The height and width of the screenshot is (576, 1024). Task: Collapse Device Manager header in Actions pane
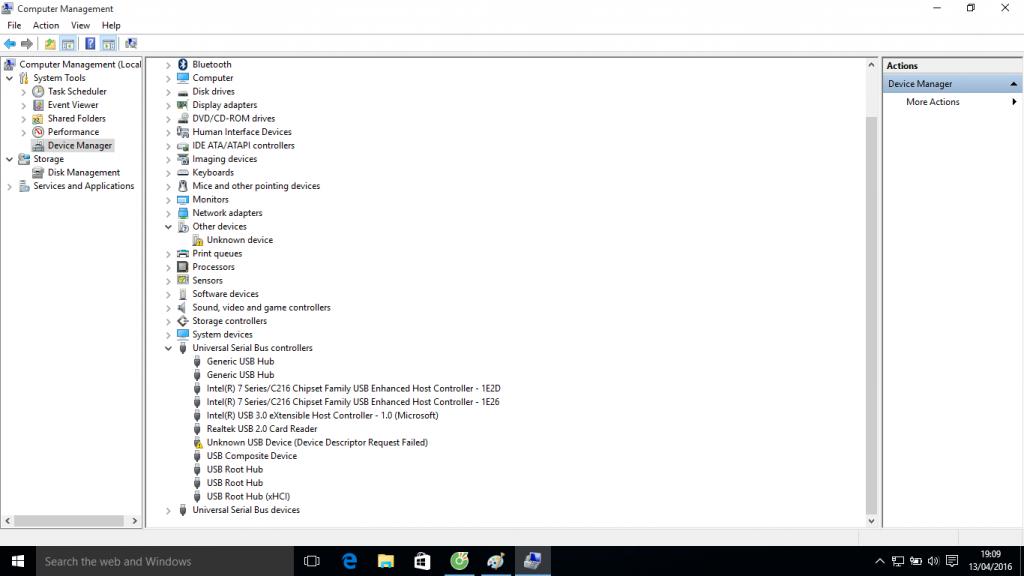1014,84
